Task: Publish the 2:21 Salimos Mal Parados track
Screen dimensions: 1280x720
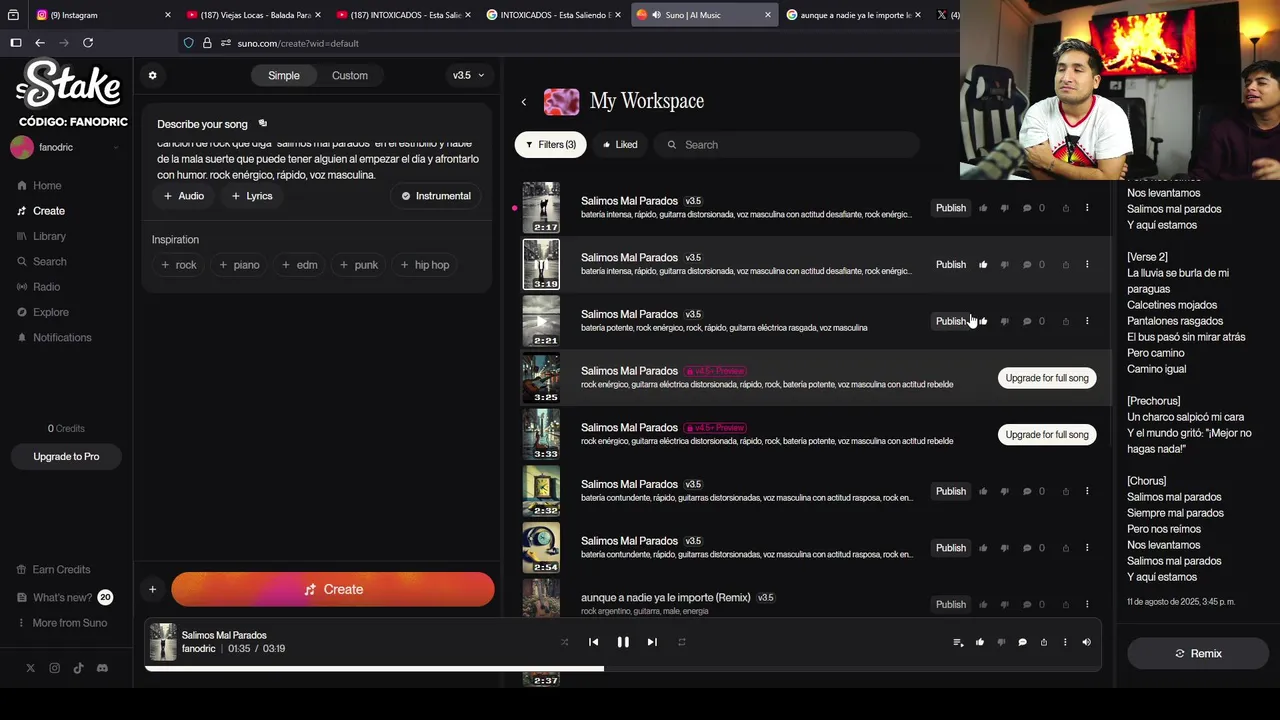Action: (x=951, y=321)
